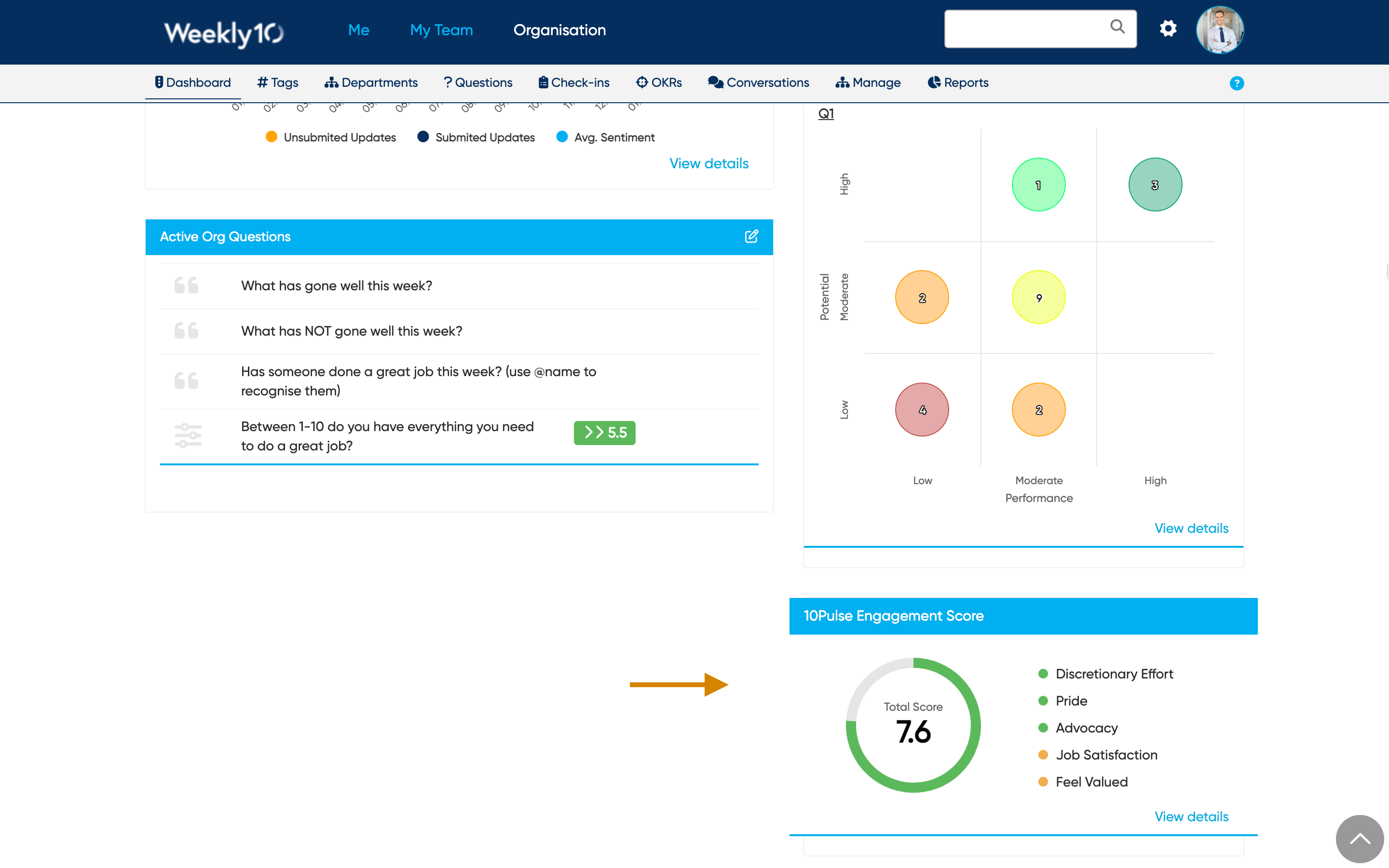Click the Weekly10 logo
Viewport: 1389px width, 868px height.
[x=224, y=33]
